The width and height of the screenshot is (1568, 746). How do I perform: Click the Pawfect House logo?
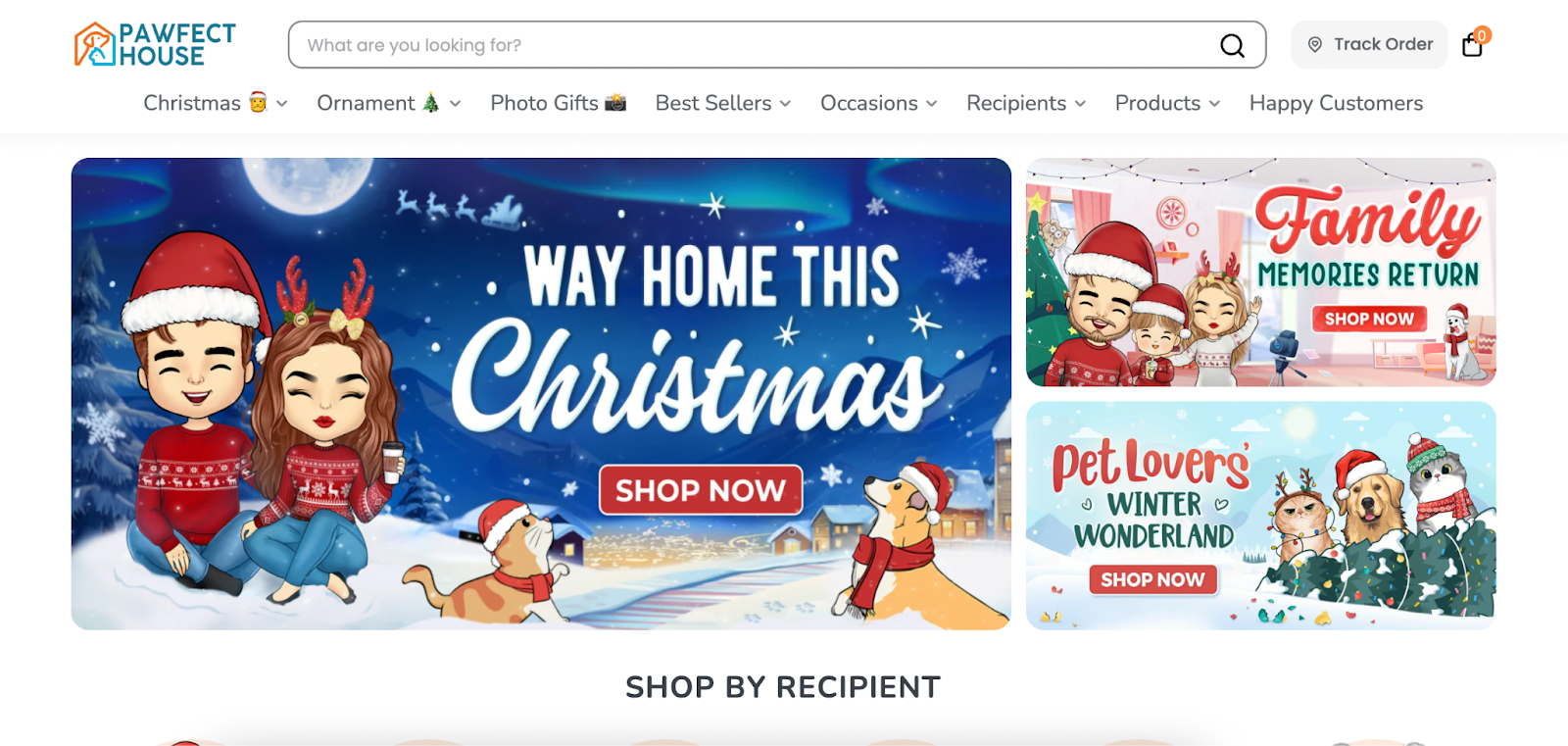click(155, 44)
